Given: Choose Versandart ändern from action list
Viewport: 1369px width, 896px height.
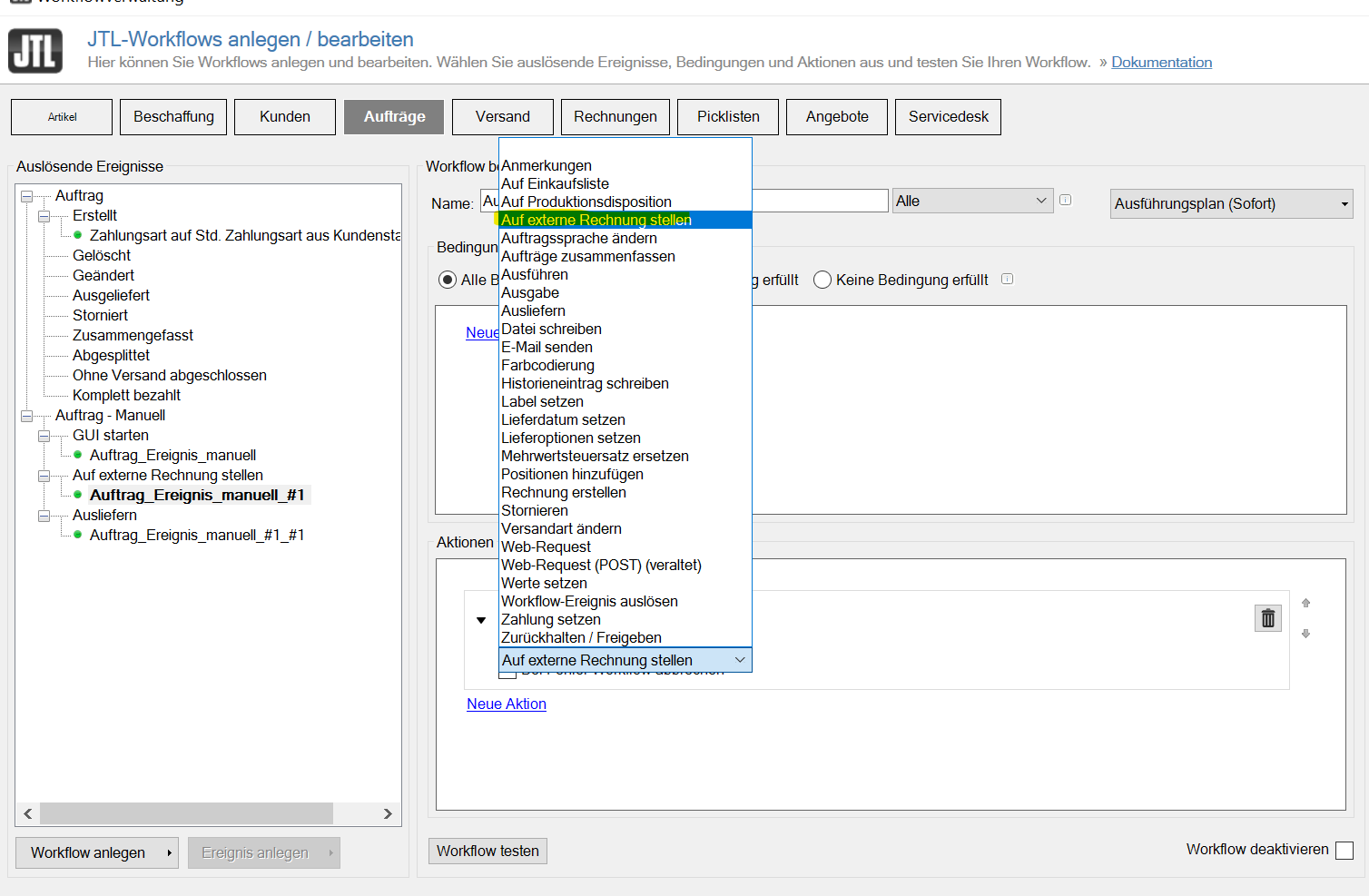Looking at the screenshot, I should 625,528.
